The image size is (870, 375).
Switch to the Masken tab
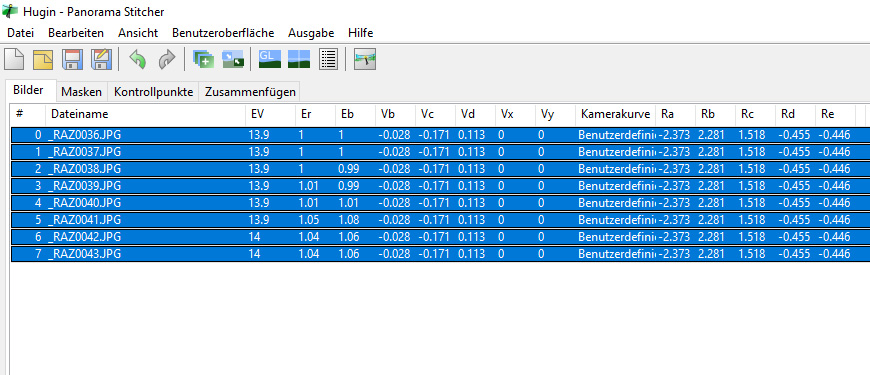82,92
